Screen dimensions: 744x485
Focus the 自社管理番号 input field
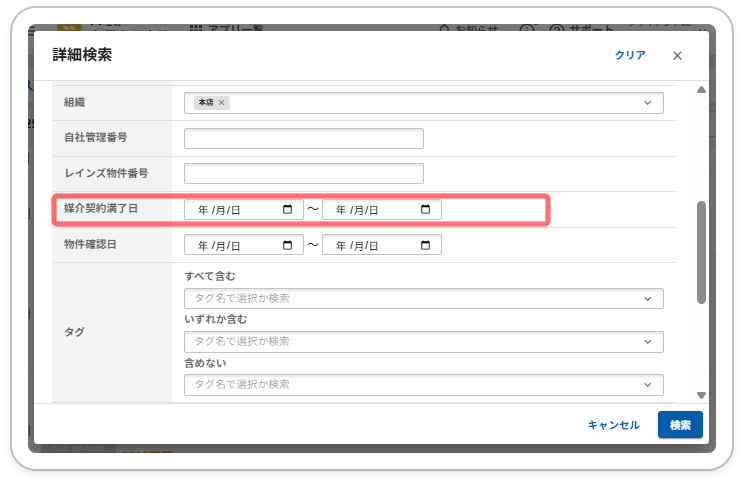304,138
